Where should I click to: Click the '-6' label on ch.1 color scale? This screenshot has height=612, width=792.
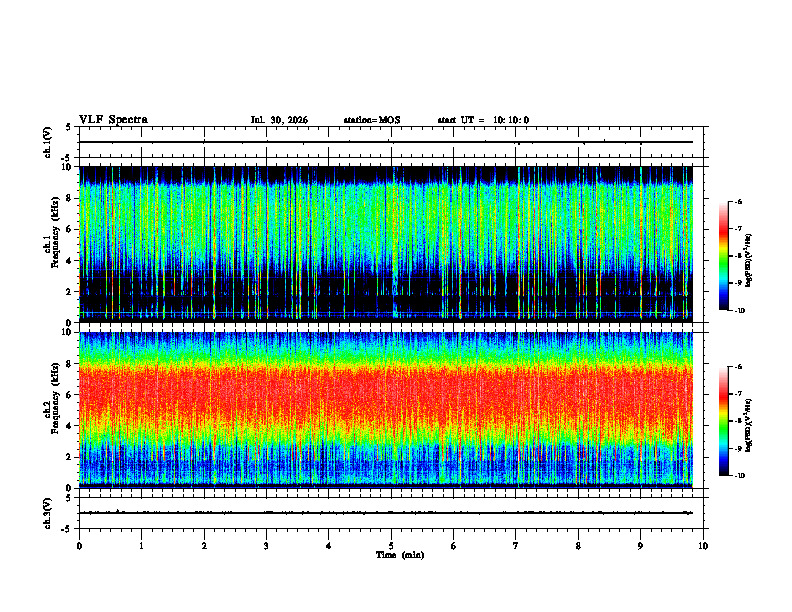tap(738, 201)
